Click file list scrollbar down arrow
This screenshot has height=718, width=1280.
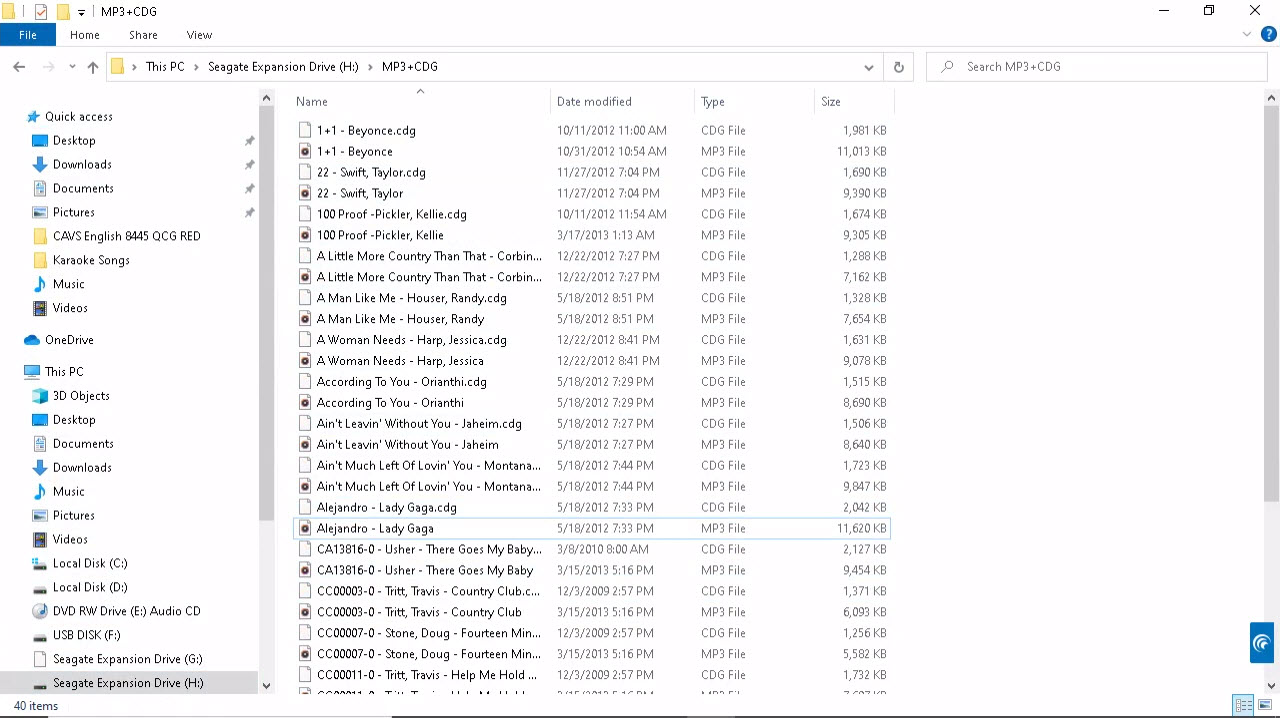click(1271, 686)
